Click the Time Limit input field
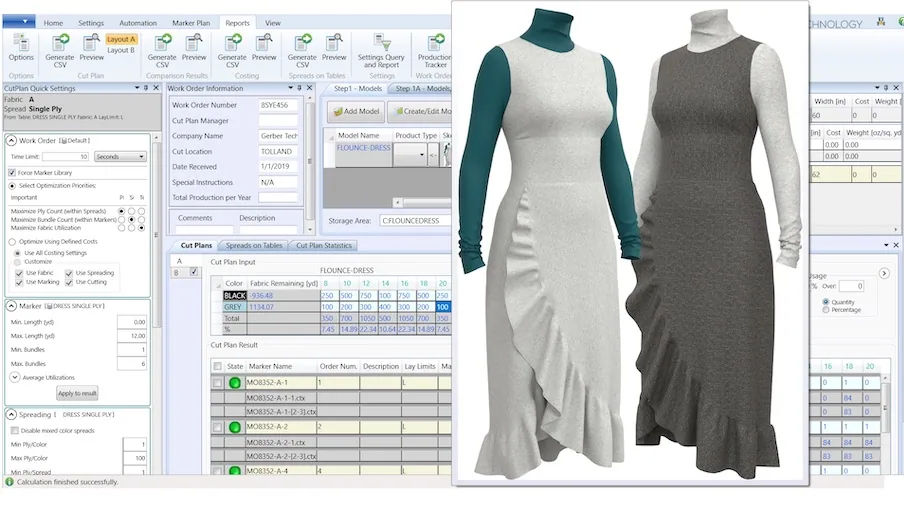Screen dimensions: 904x512 65,156
